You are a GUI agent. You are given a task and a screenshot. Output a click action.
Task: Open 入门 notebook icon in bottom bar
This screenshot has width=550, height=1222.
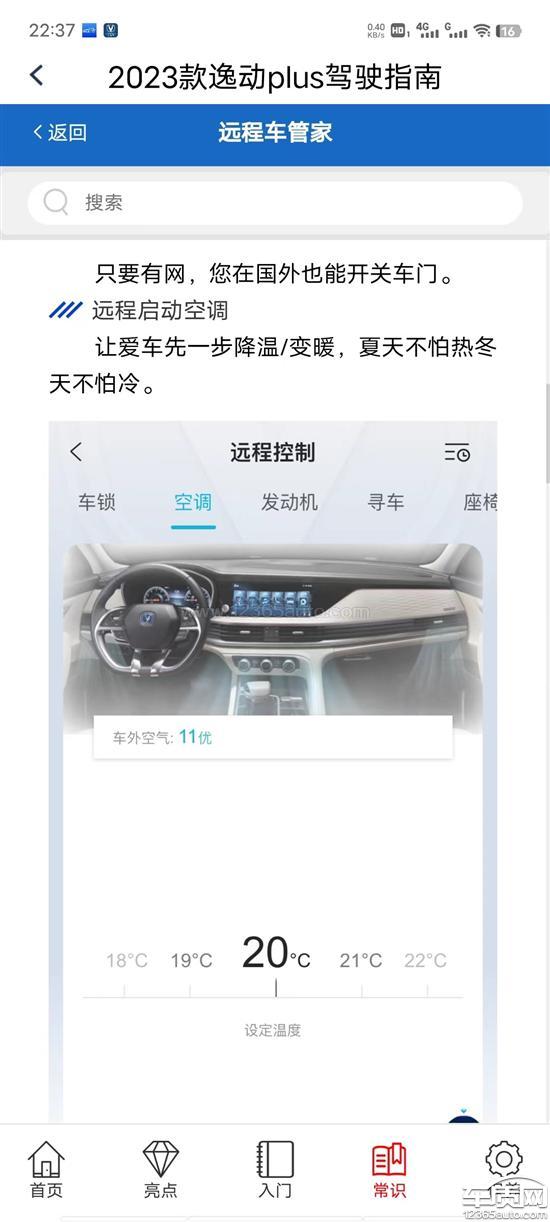(x=275, y=1169)
